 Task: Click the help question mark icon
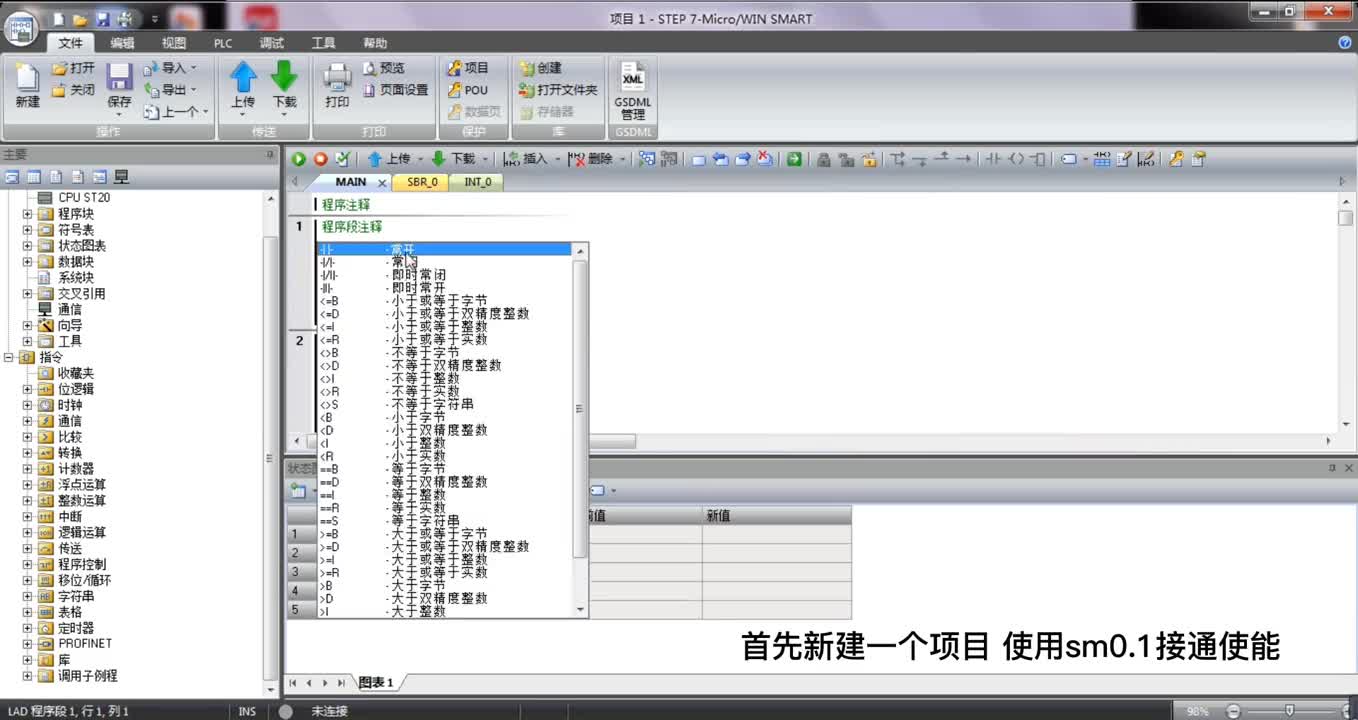click(1345, 43)
